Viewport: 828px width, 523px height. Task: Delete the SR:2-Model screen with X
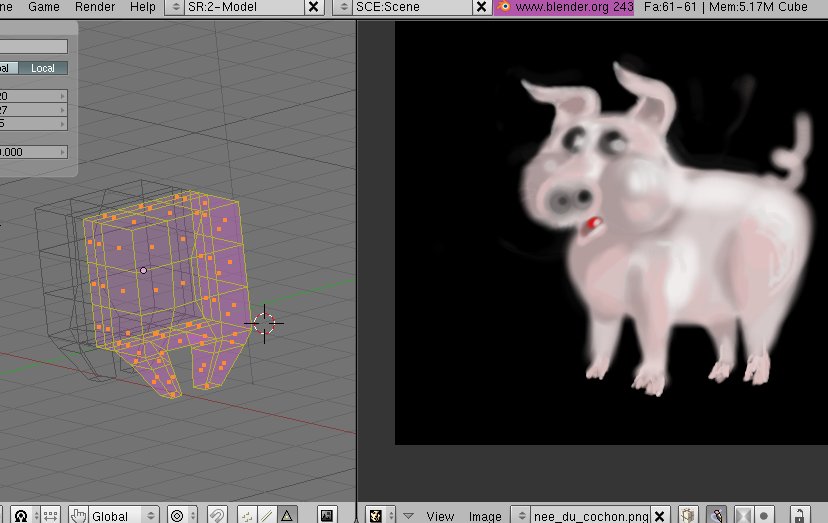313,7
